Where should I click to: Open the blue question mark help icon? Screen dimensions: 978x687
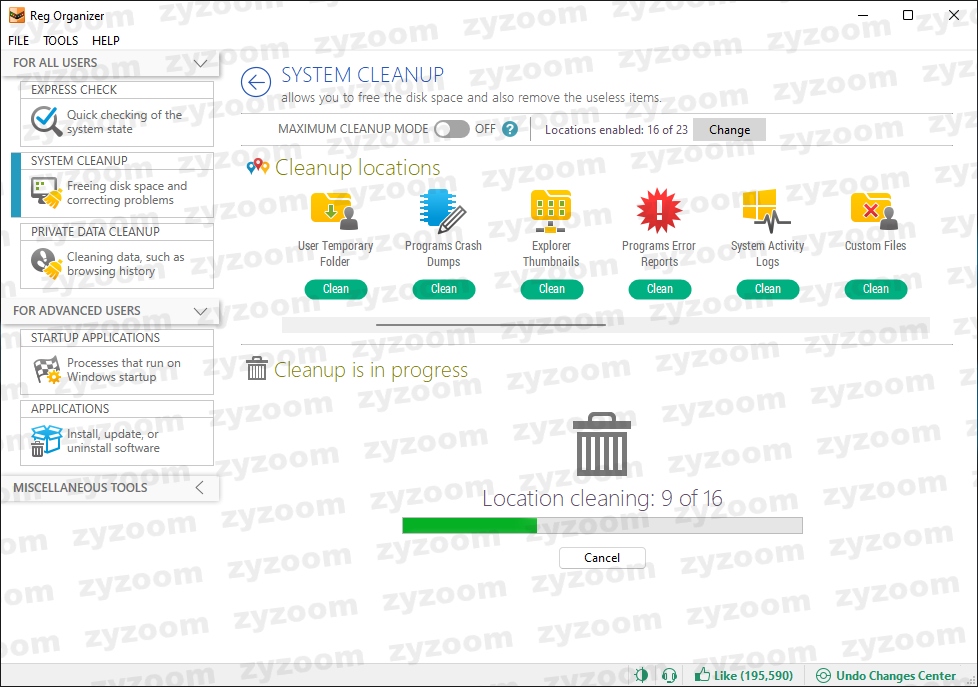click(x=510, y=129)
